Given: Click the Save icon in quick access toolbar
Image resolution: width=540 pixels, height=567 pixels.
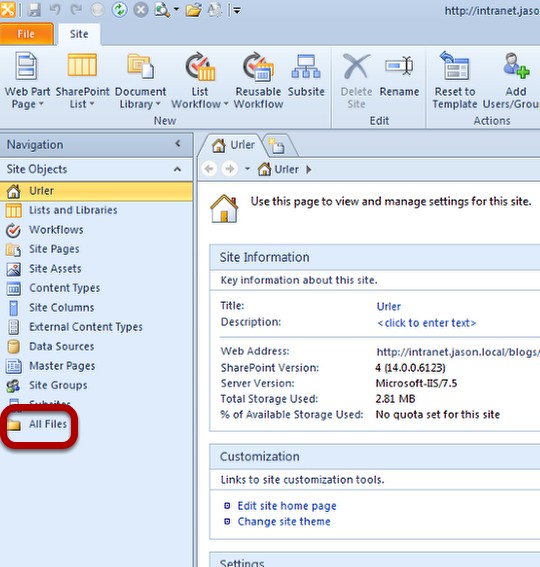Looking at the screenshot, I should pos(34,10).
